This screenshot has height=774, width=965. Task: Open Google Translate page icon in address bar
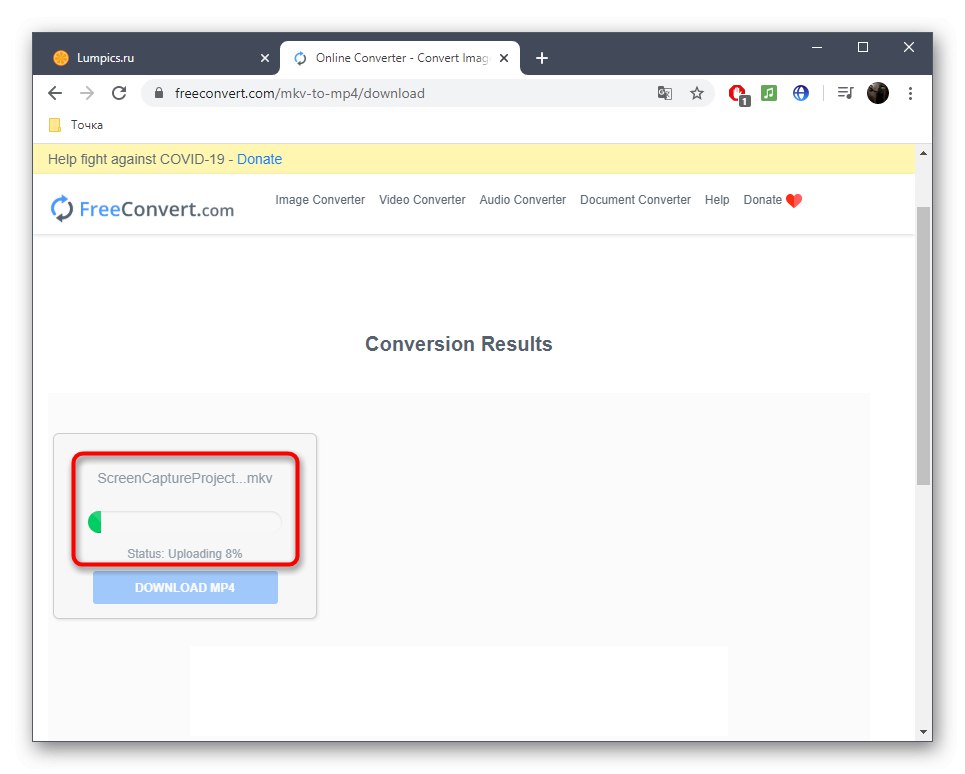[665, 92]
